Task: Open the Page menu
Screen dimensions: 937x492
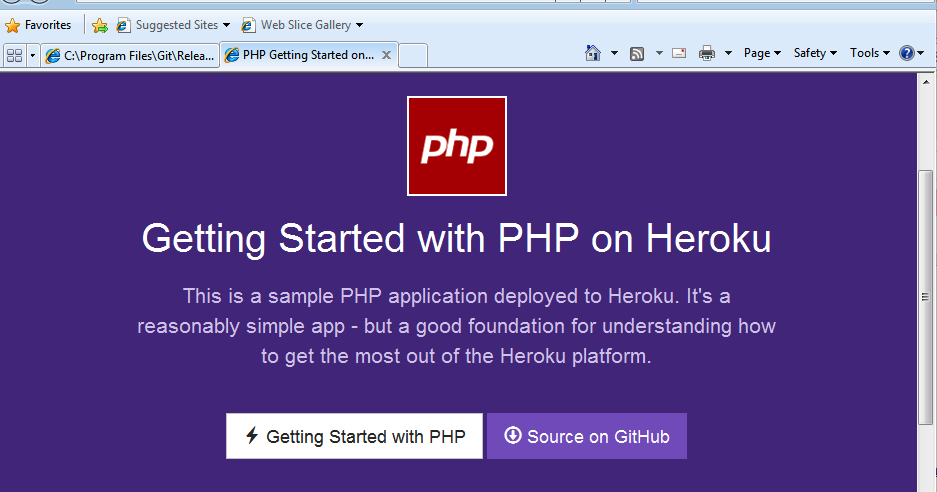Action: pyautogui.click(x=762, y=53)
